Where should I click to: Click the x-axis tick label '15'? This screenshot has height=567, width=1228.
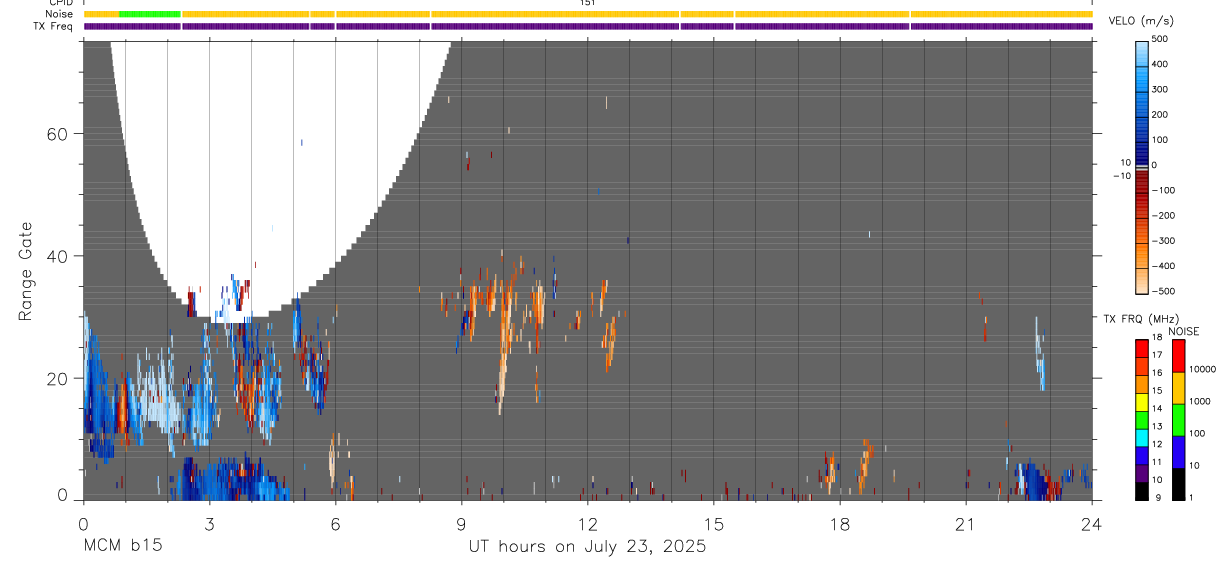coord(713,525)
